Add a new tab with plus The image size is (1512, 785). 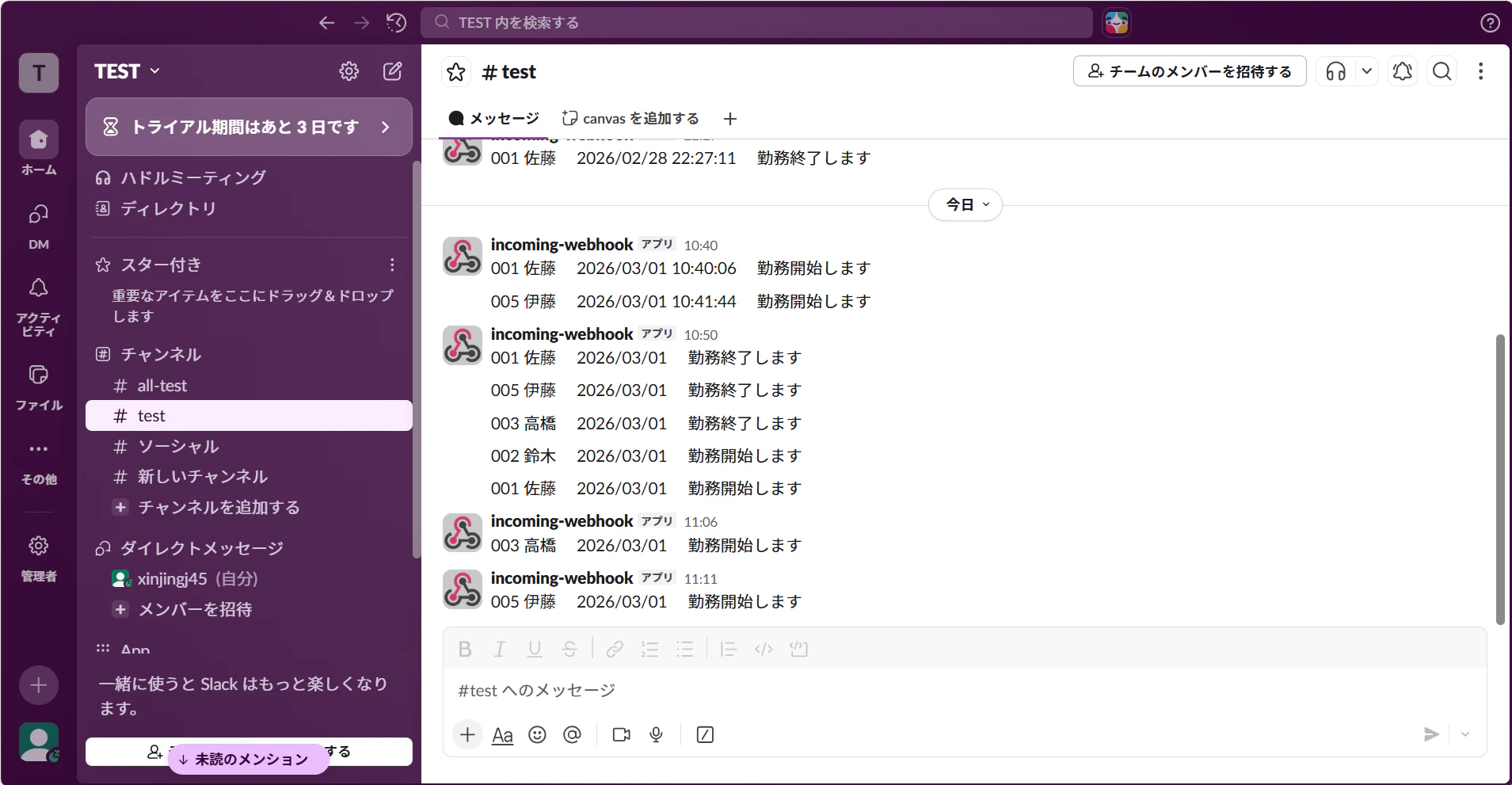[730, 119]
